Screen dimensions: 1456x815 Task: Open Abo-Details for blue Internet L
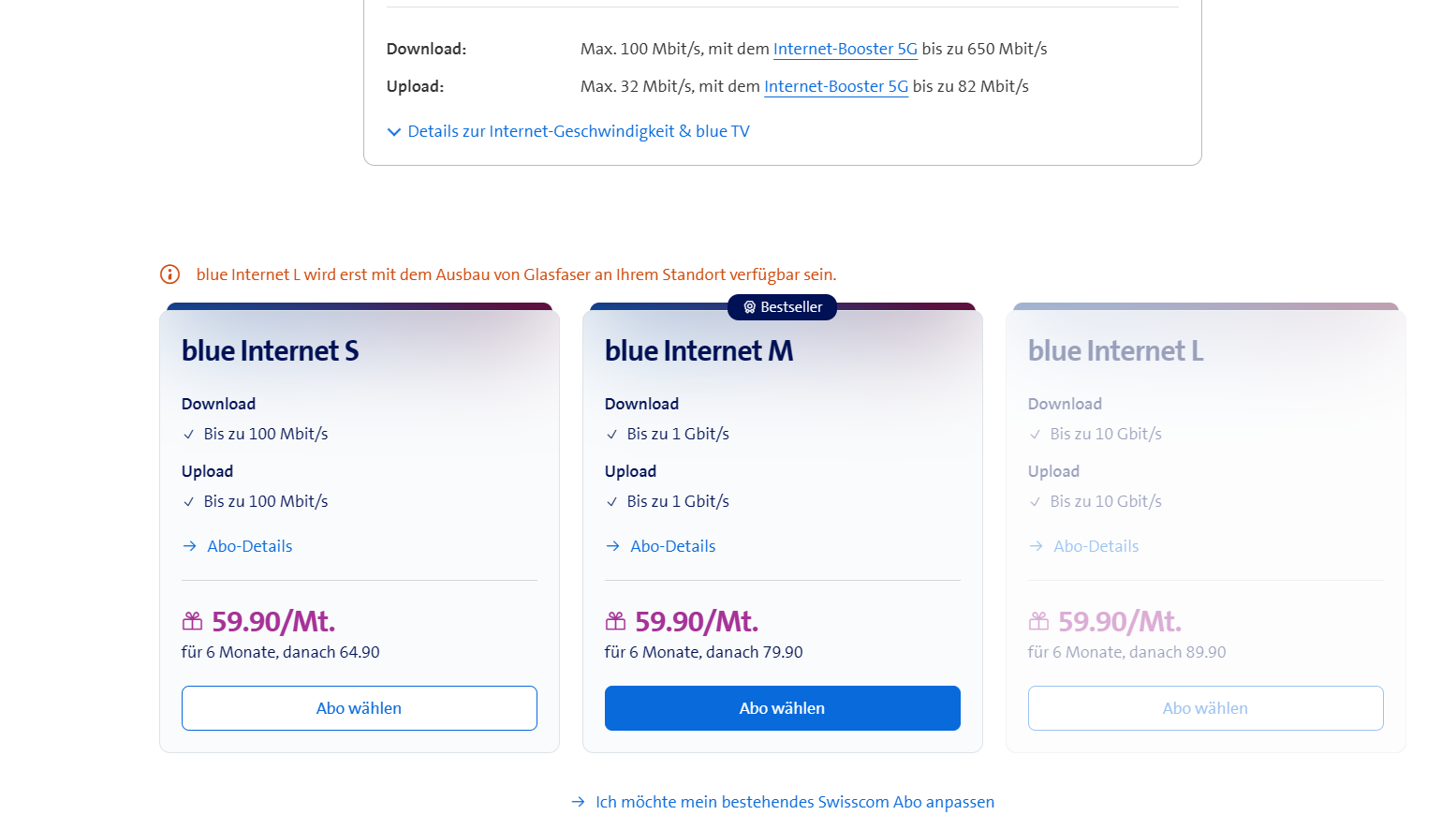pyautogui.click(x=1096, y=546)
